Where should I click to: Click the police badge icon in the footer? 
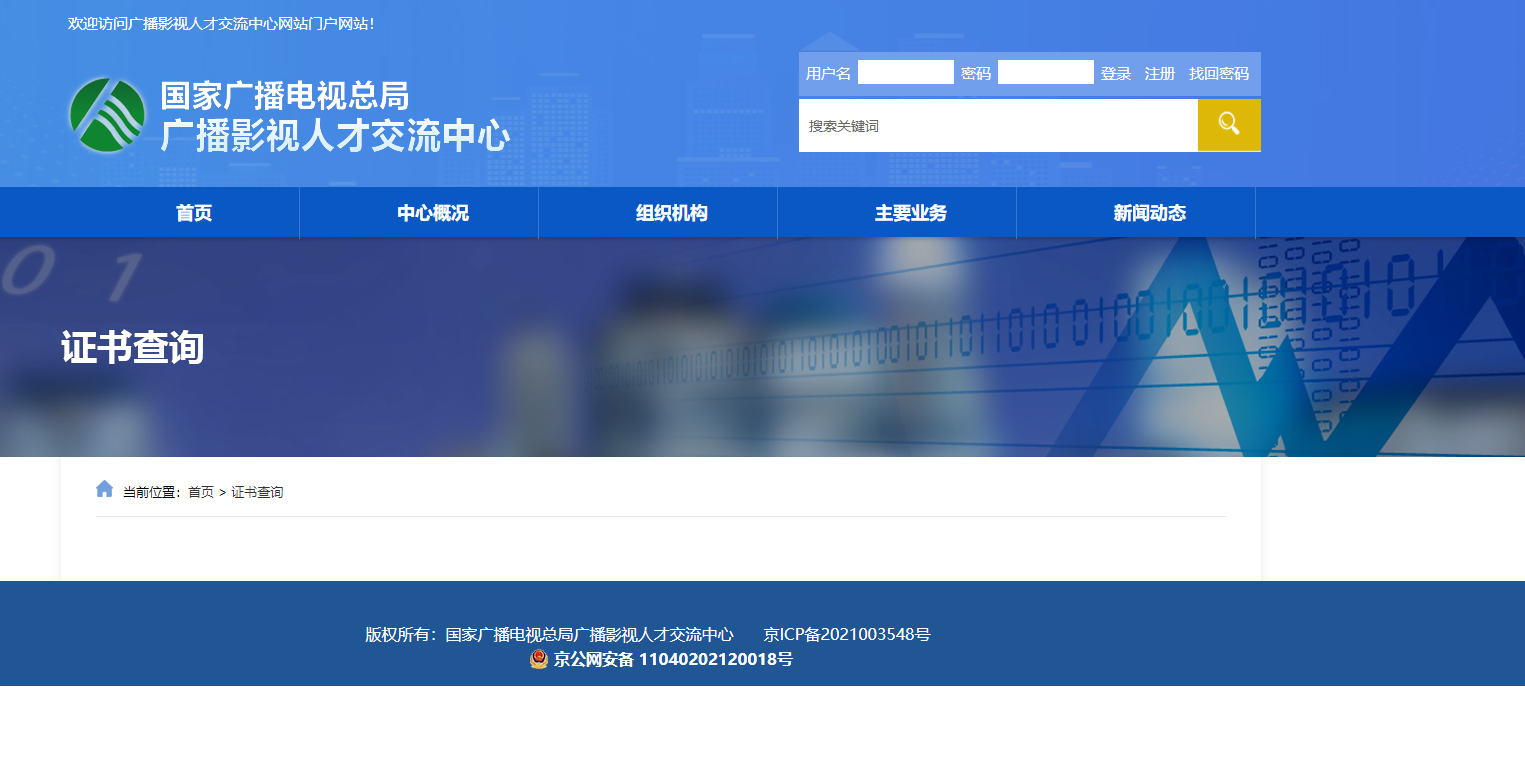pyautogui.click(x=539, y=659)
